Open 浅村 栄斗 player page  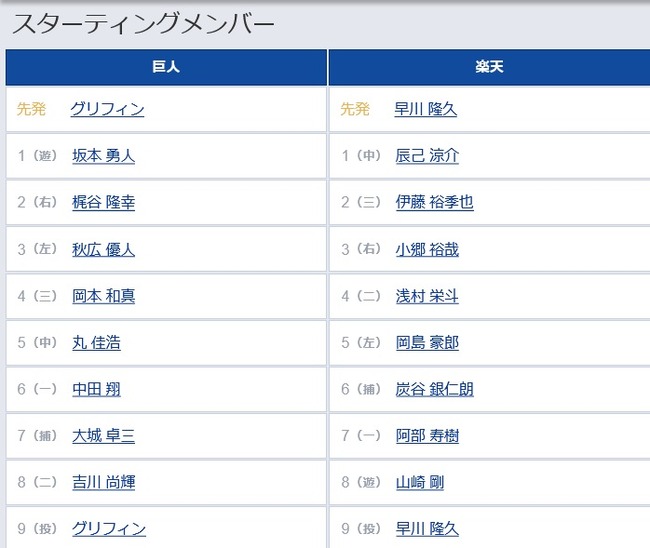click(427, 296)
